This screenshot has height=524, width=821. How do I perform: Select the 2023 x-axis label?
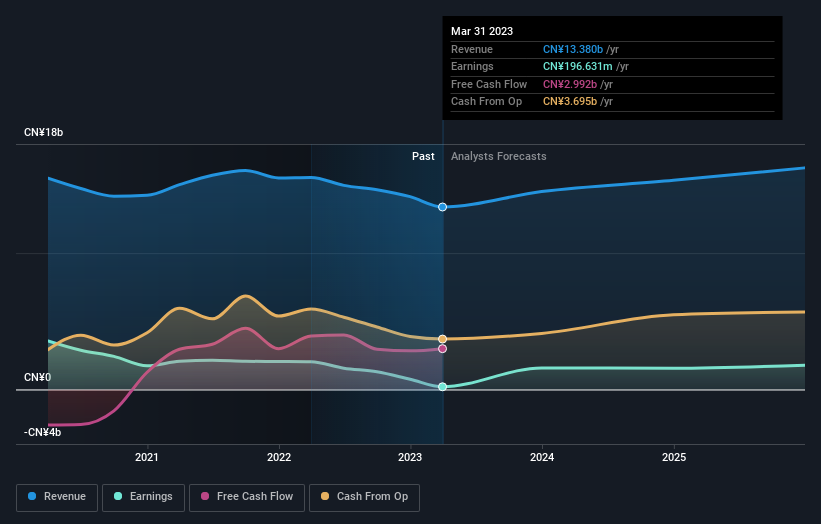click(x=410, y=458)
